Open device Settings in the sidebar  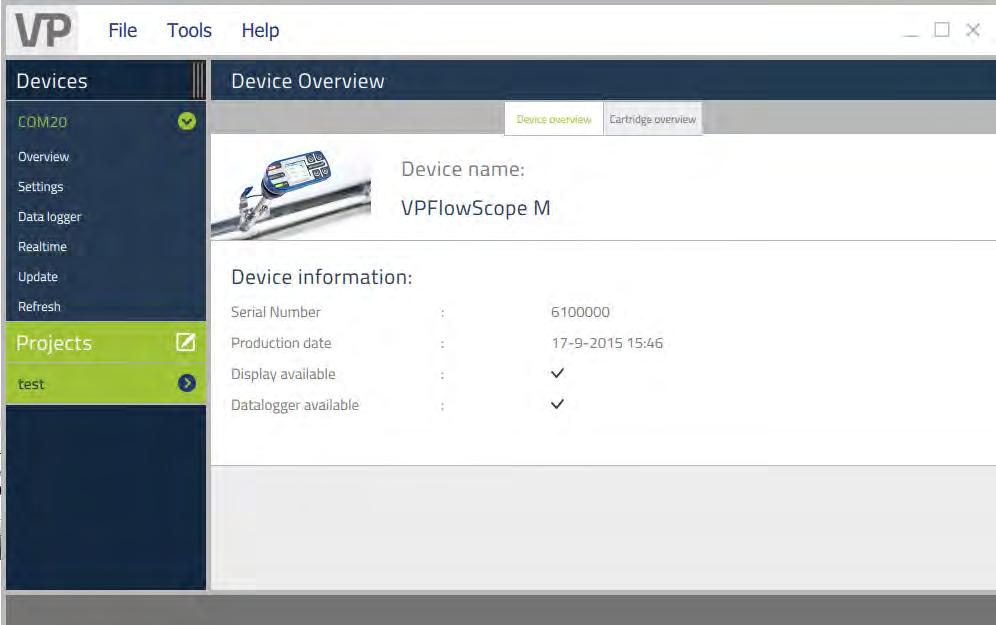(x=41, y=187)
